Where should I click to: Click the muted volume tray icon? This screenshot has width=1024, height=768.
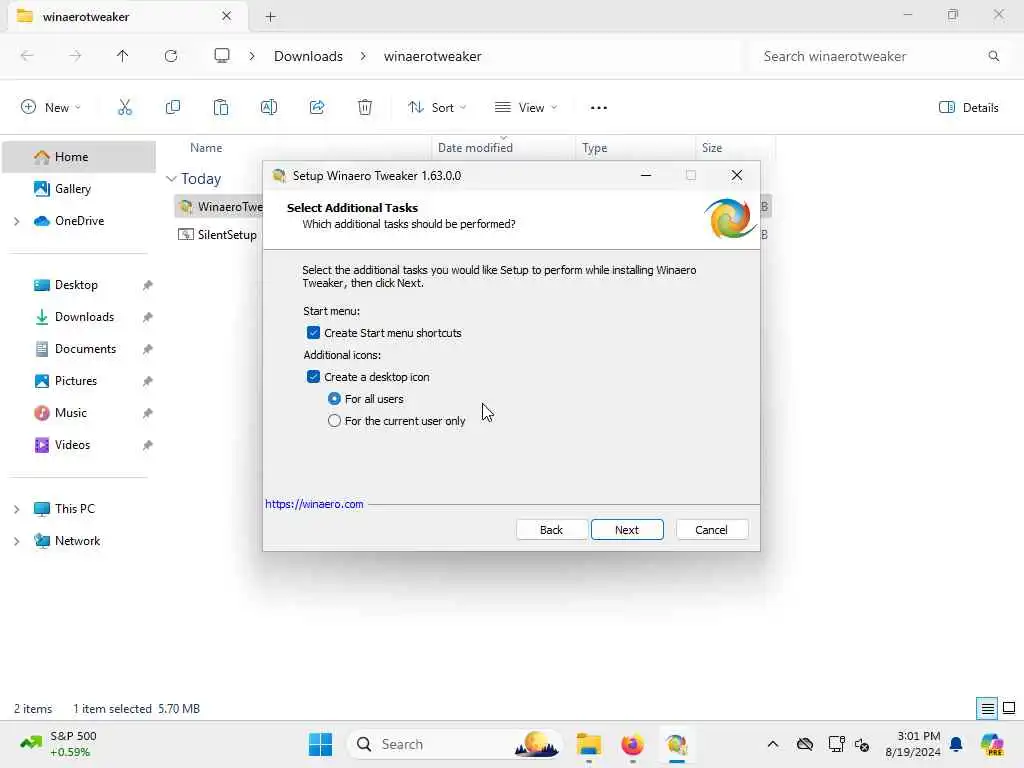[862, 744]
